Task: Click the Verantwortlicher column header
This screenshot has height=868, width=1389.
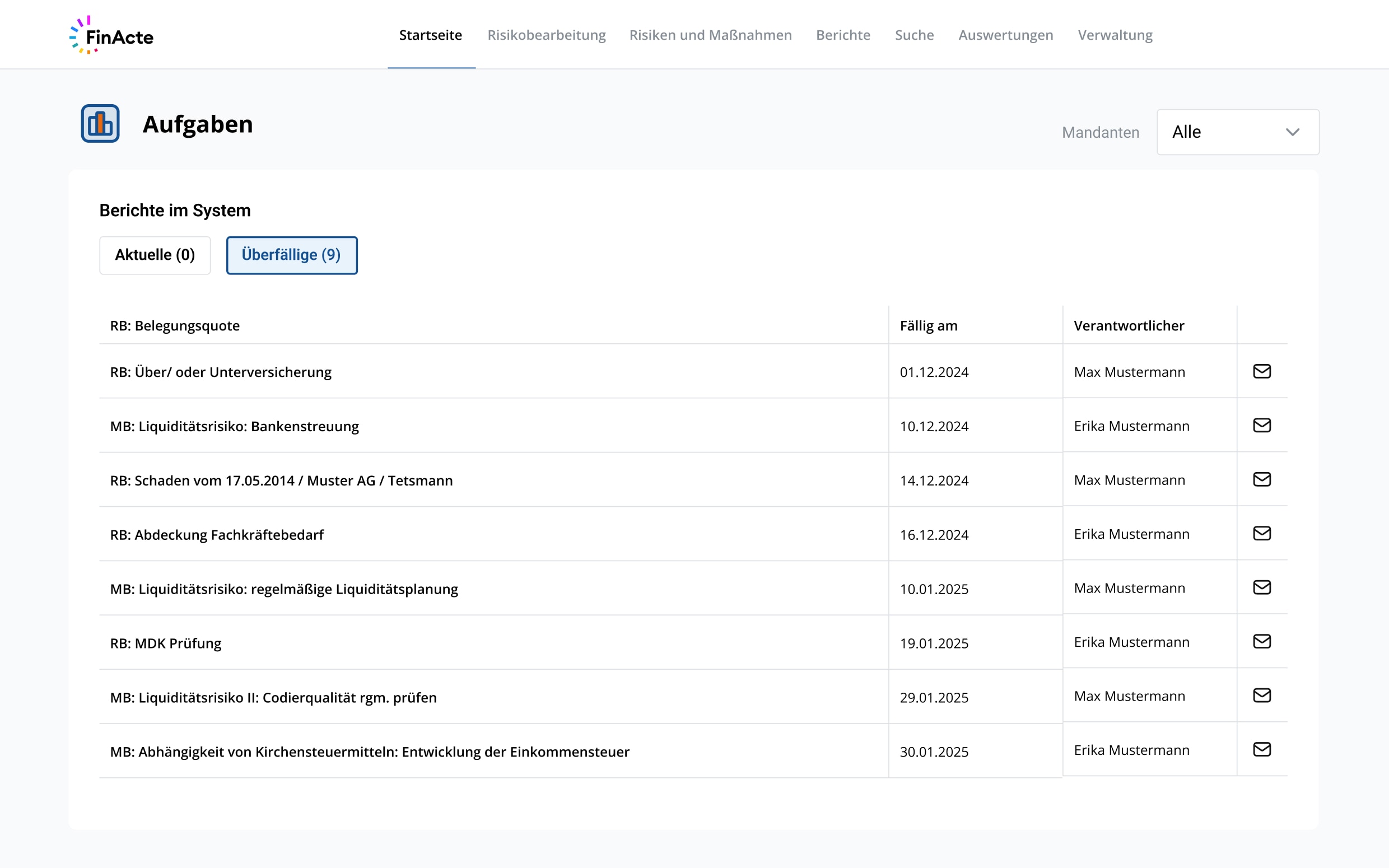Action: coord(1129,325)
